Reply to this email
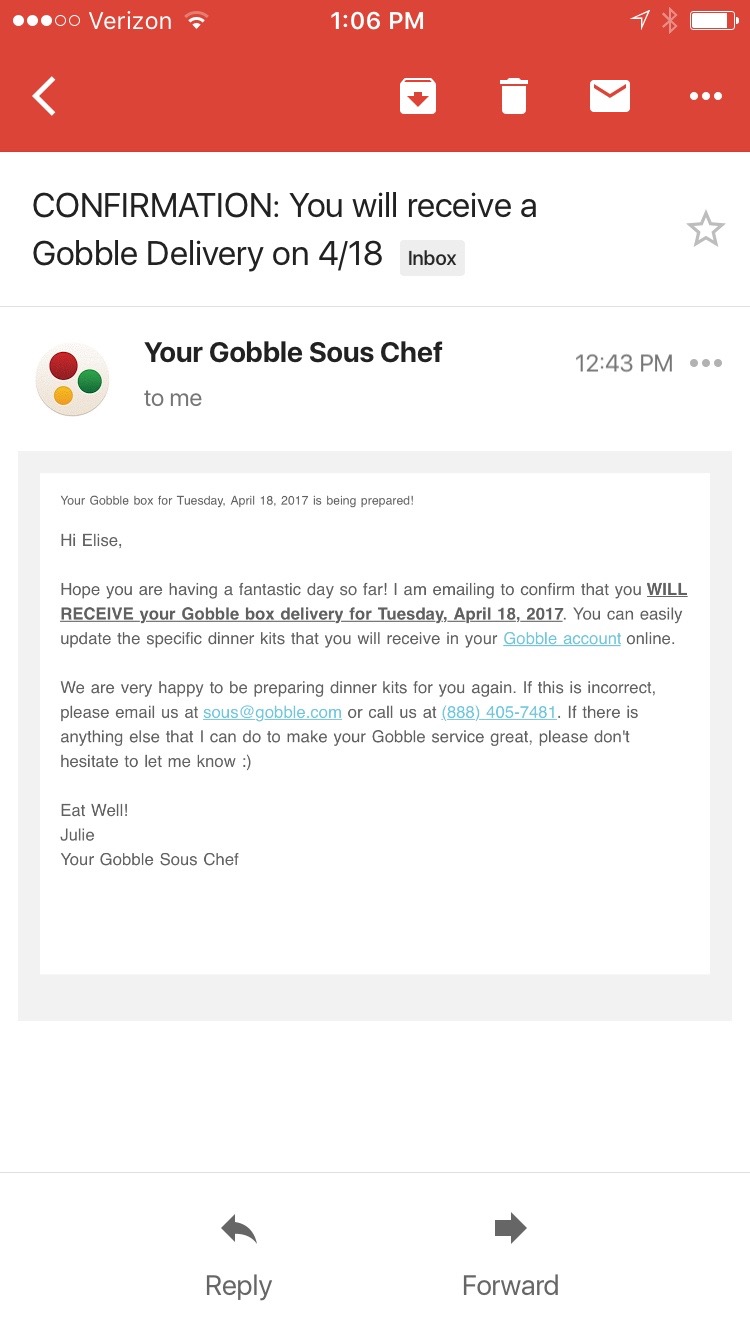The image size is (750, 1334). click(x=238, y=1255)
